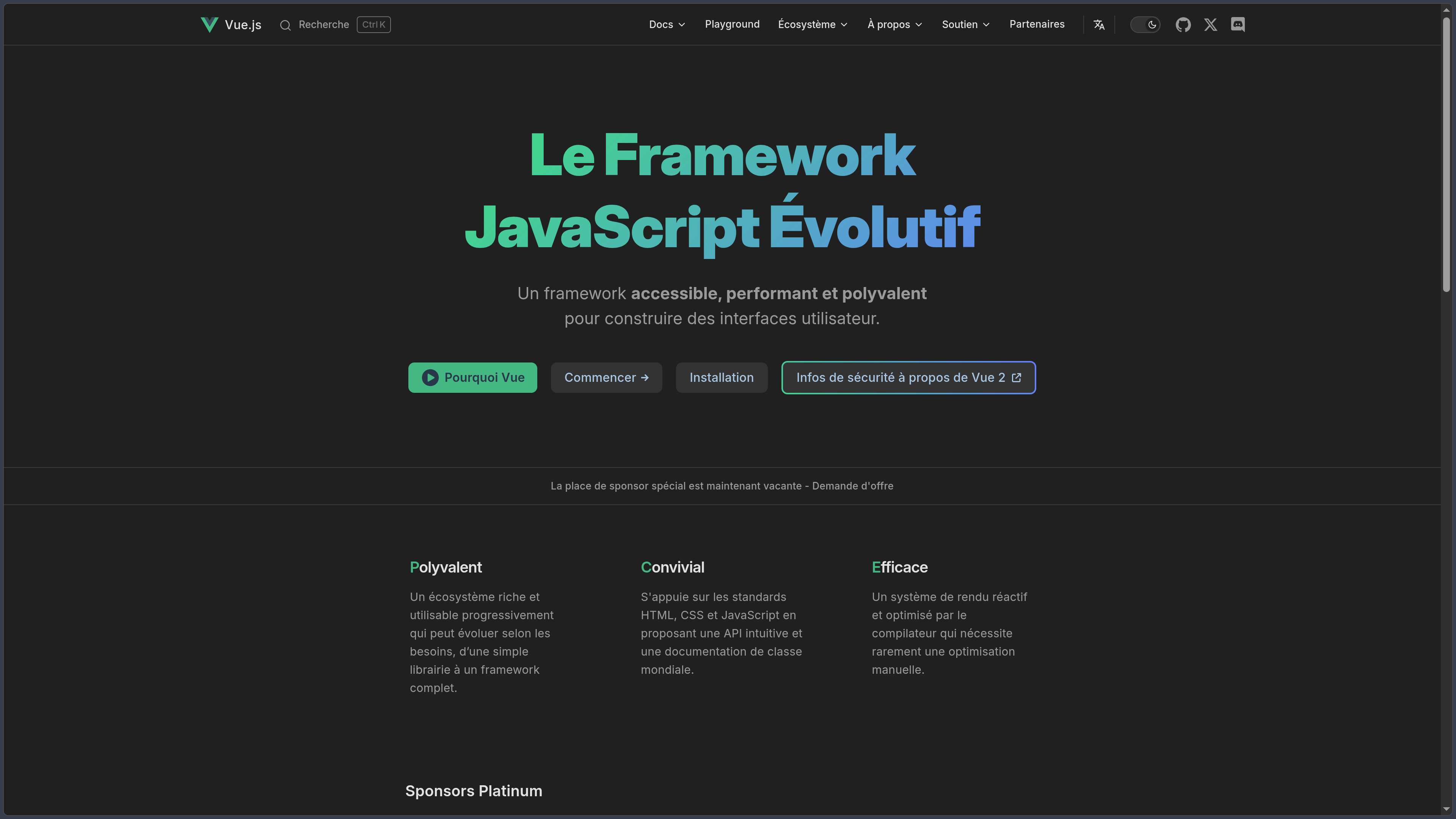
Task: Click the Vue.js logo icon
Action: point(209,24)
